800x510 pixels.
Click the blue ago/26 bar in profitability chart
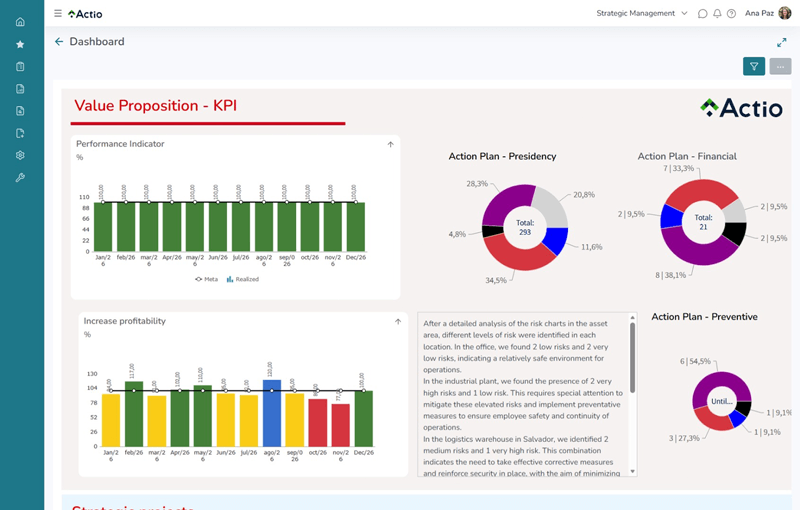pyautogui.click(x=272, y=413)
